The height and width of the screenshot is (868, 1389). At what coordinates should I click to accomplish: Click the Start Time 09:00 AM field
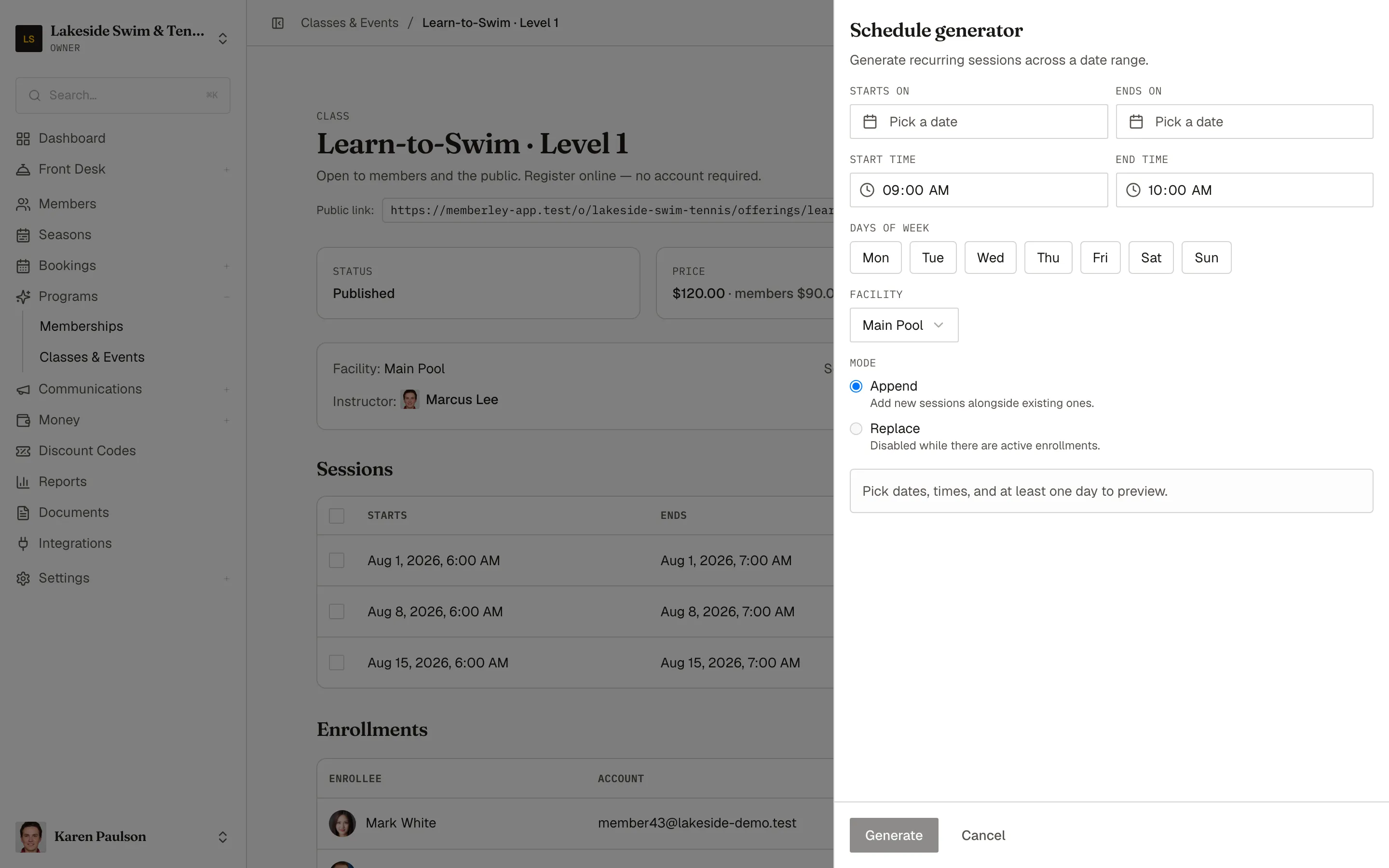979,190
